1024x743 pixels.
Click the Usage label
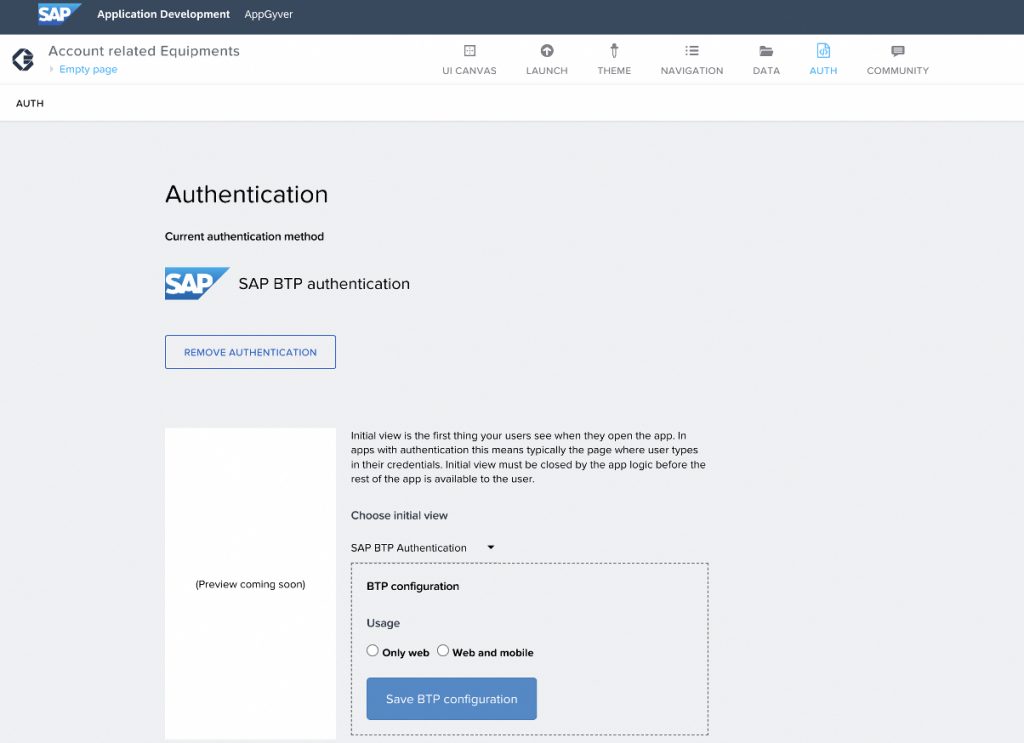[x=383, y=624]
